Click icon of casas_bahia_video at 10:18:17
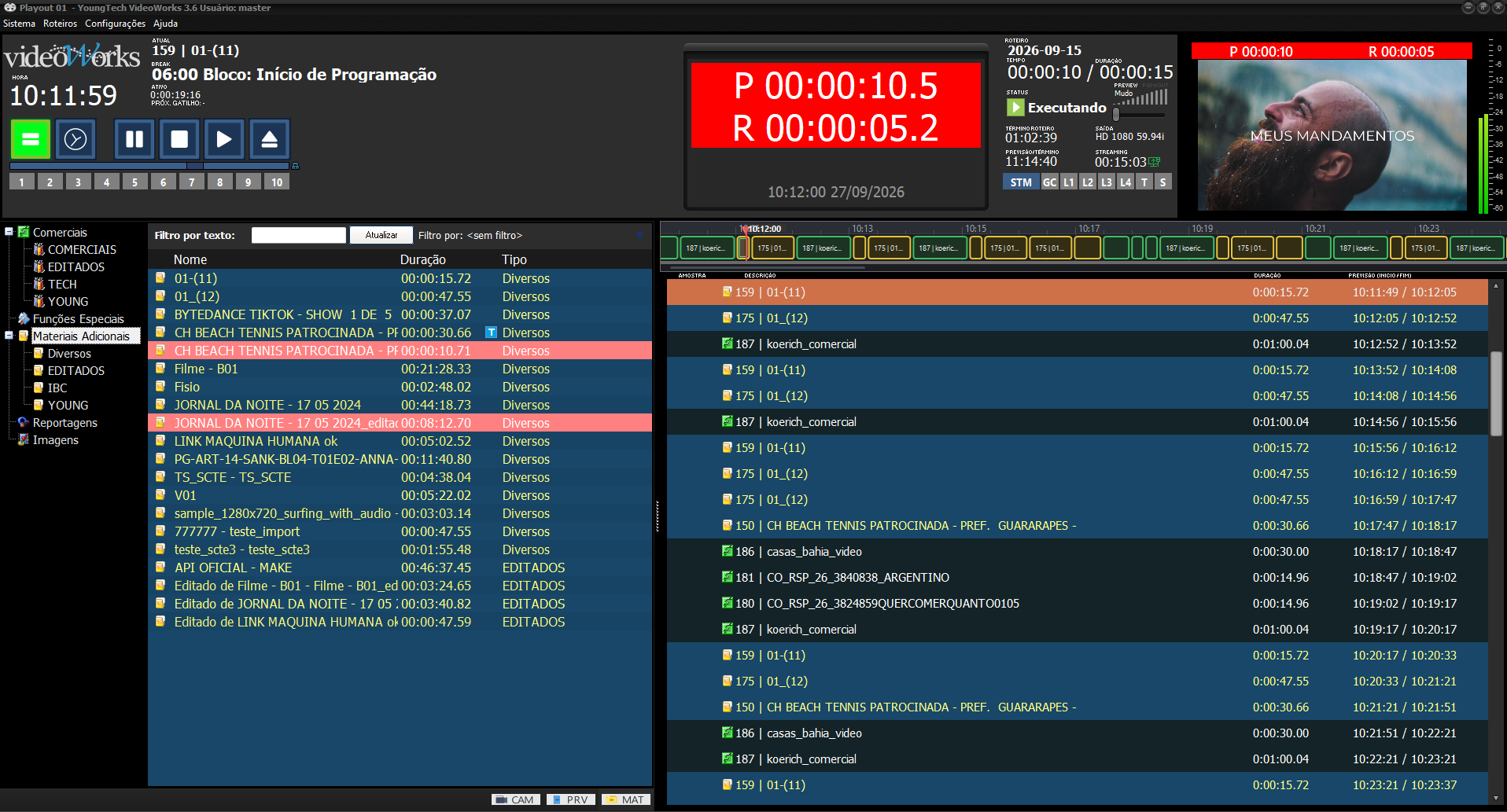The width and height of the screenshot is (1507, 812). [728, 551]
